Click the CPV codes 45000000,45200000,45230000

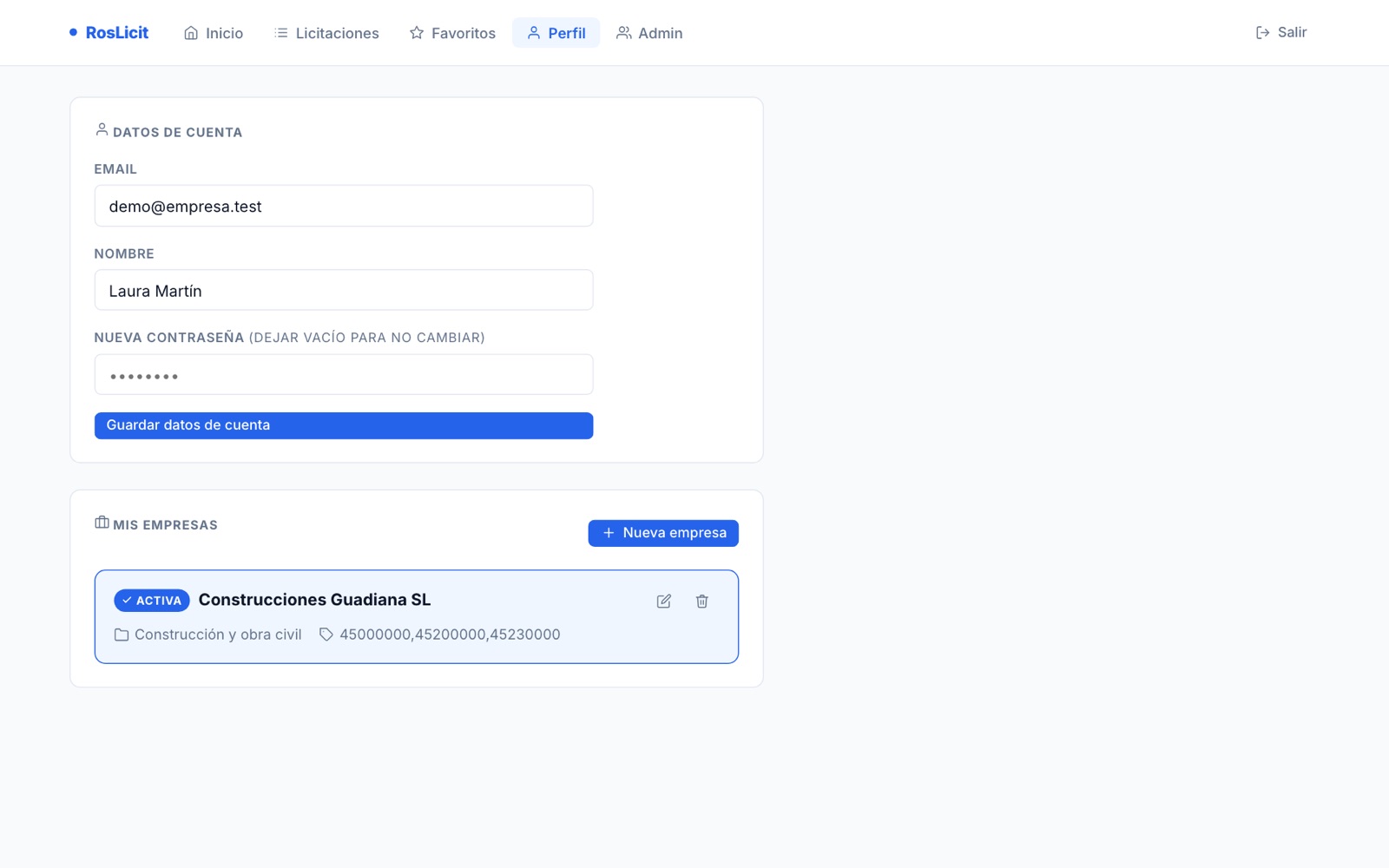pyautogui.click(x=450, y=635)
